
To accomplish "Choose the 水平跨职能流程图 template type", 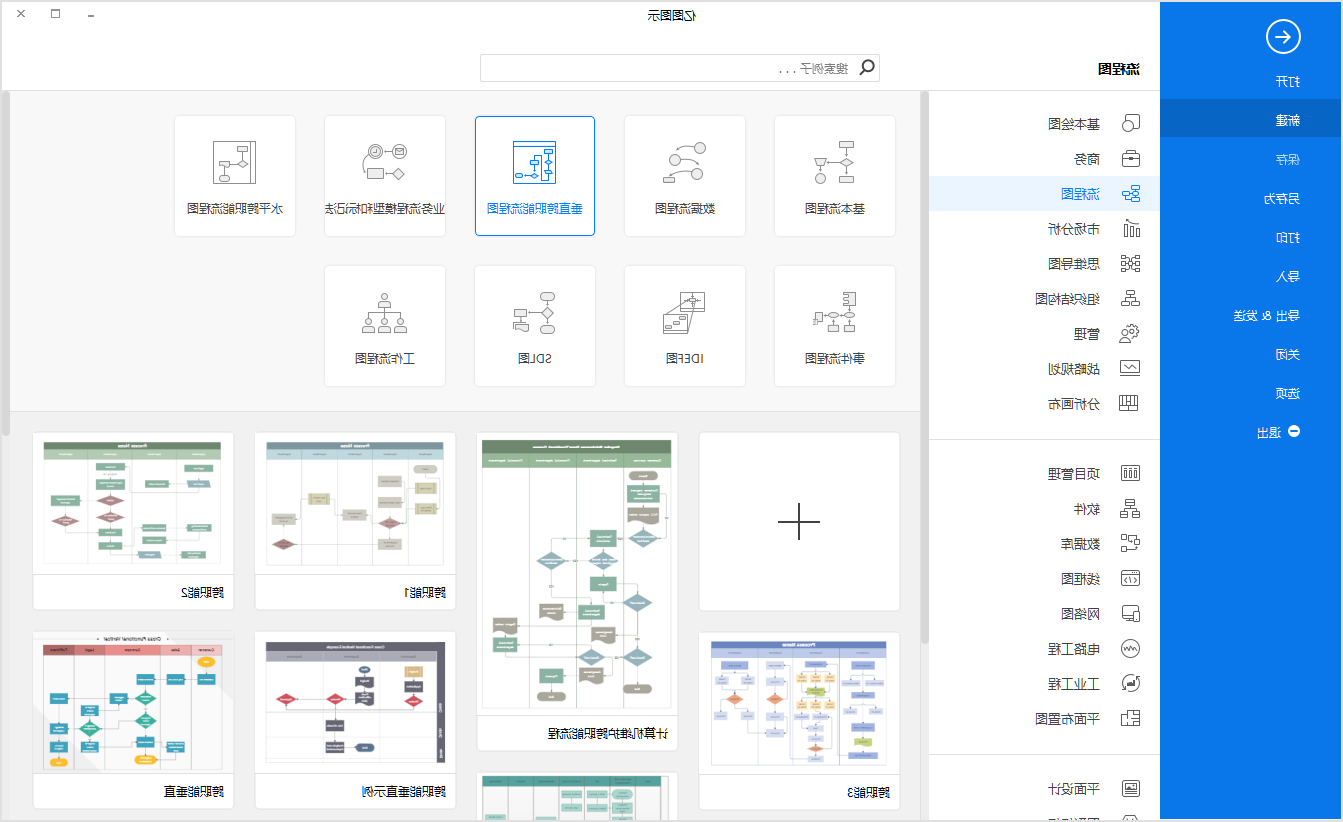I will point(235,176).
